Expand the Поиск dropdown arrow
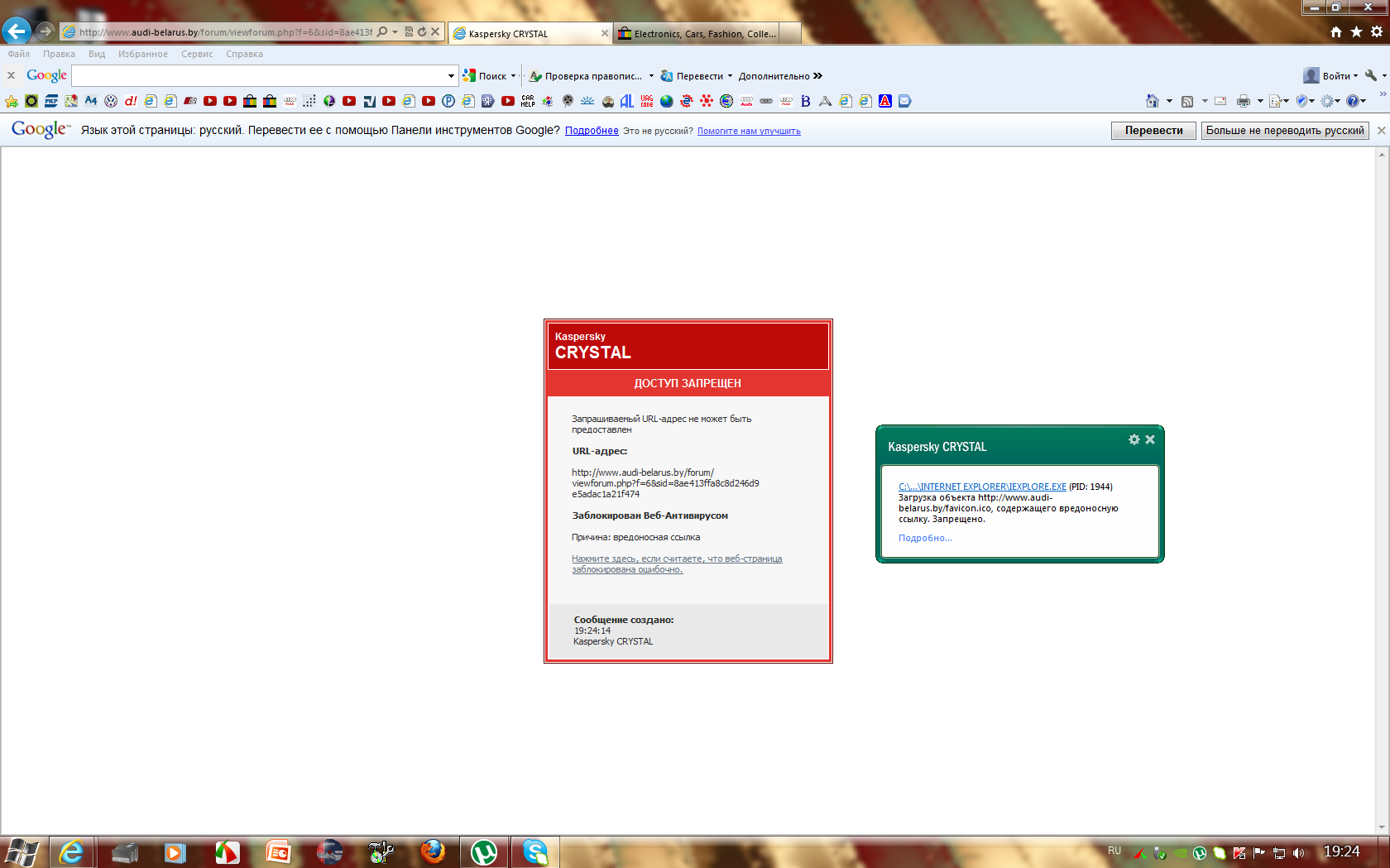Viewport: 1390px width, 868px height. point(514,76)
